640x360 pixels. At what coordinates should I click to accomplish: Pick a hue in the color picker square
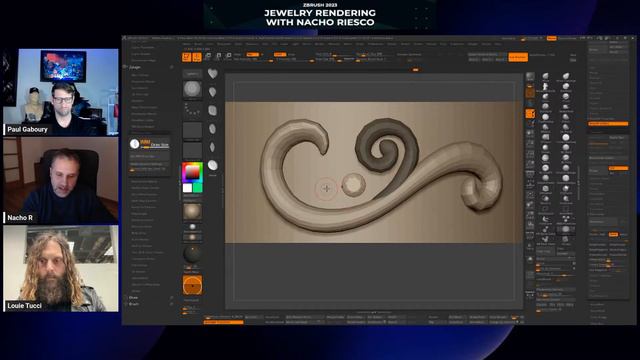pos(192,172)
